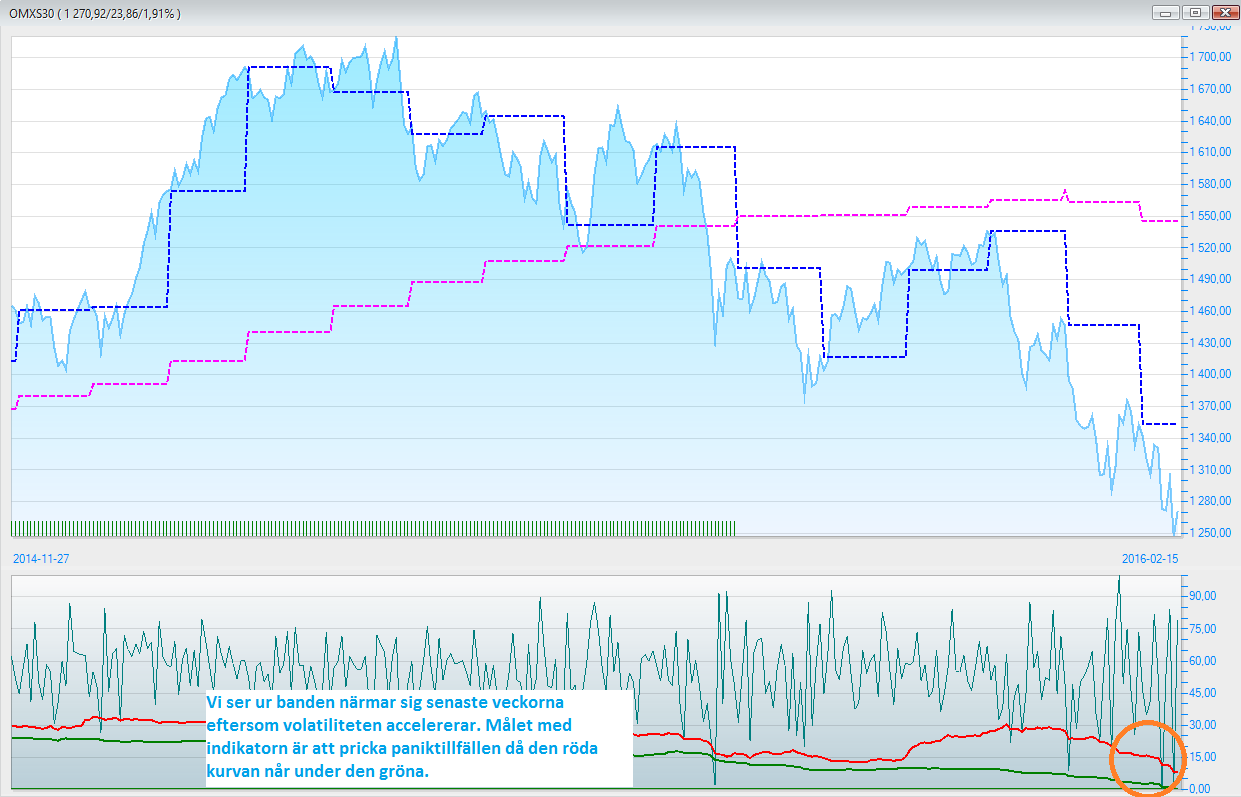Click the 1 430,00 price axis label
The height and width of the screenshot is (797, 1241).
pos(1210,342)
